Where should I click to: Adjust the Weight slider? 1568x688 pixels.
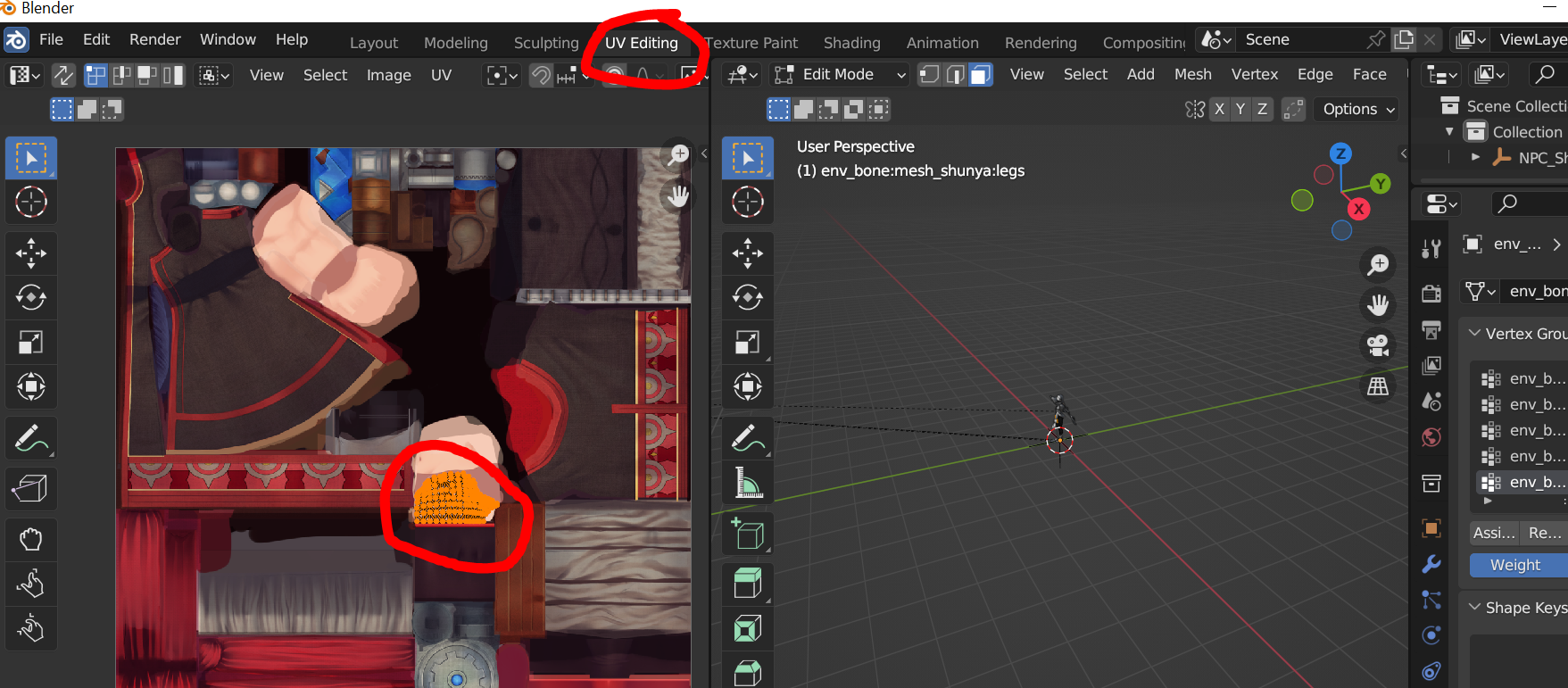pyautogui.click(x=1518, y=565)
